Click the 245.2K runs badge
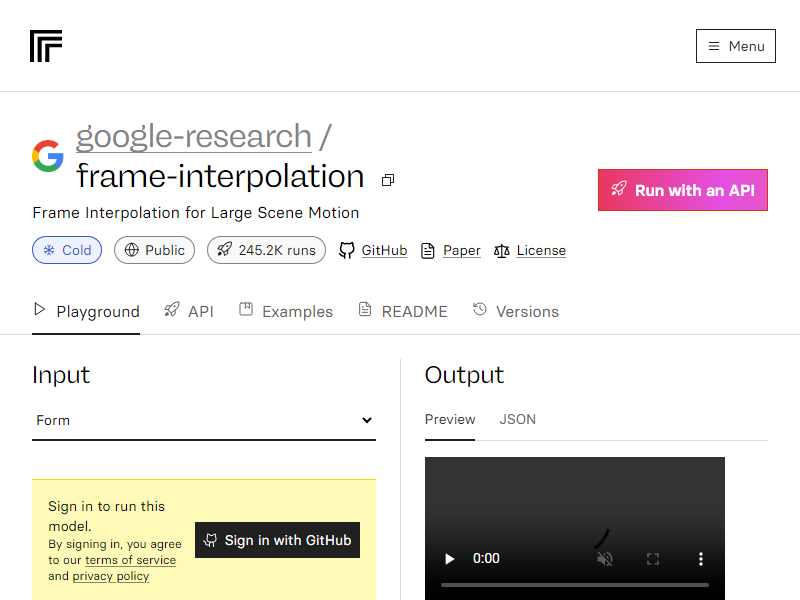 tap(266, 250)
